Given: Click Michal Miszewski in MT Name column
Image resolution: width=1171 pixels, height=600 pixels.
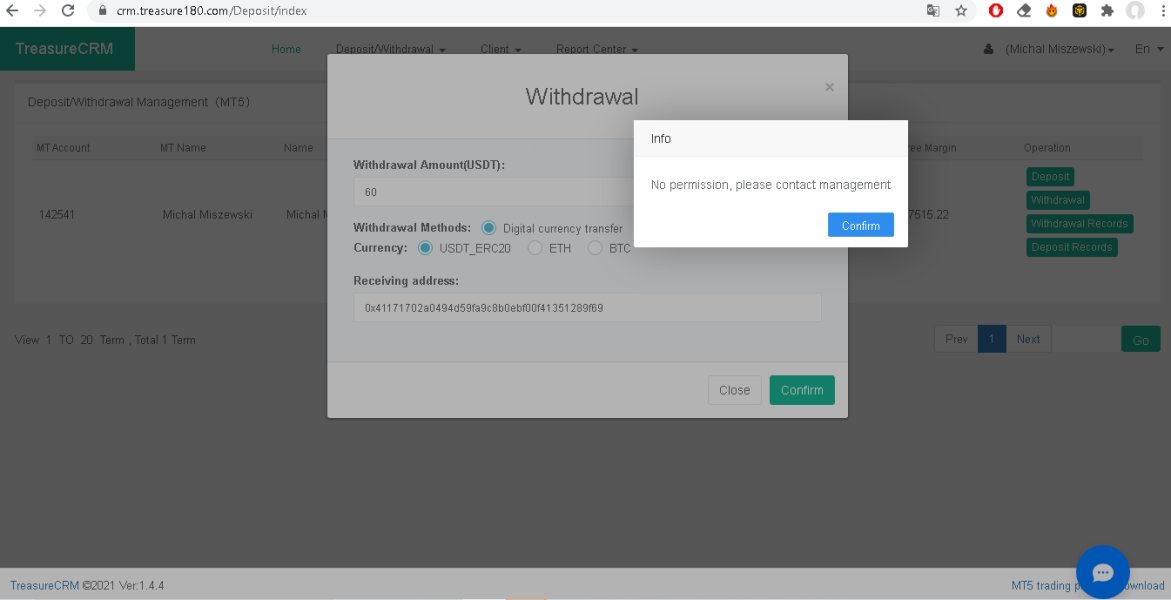Looking at the screenshot, I should [x=208, y=214].
